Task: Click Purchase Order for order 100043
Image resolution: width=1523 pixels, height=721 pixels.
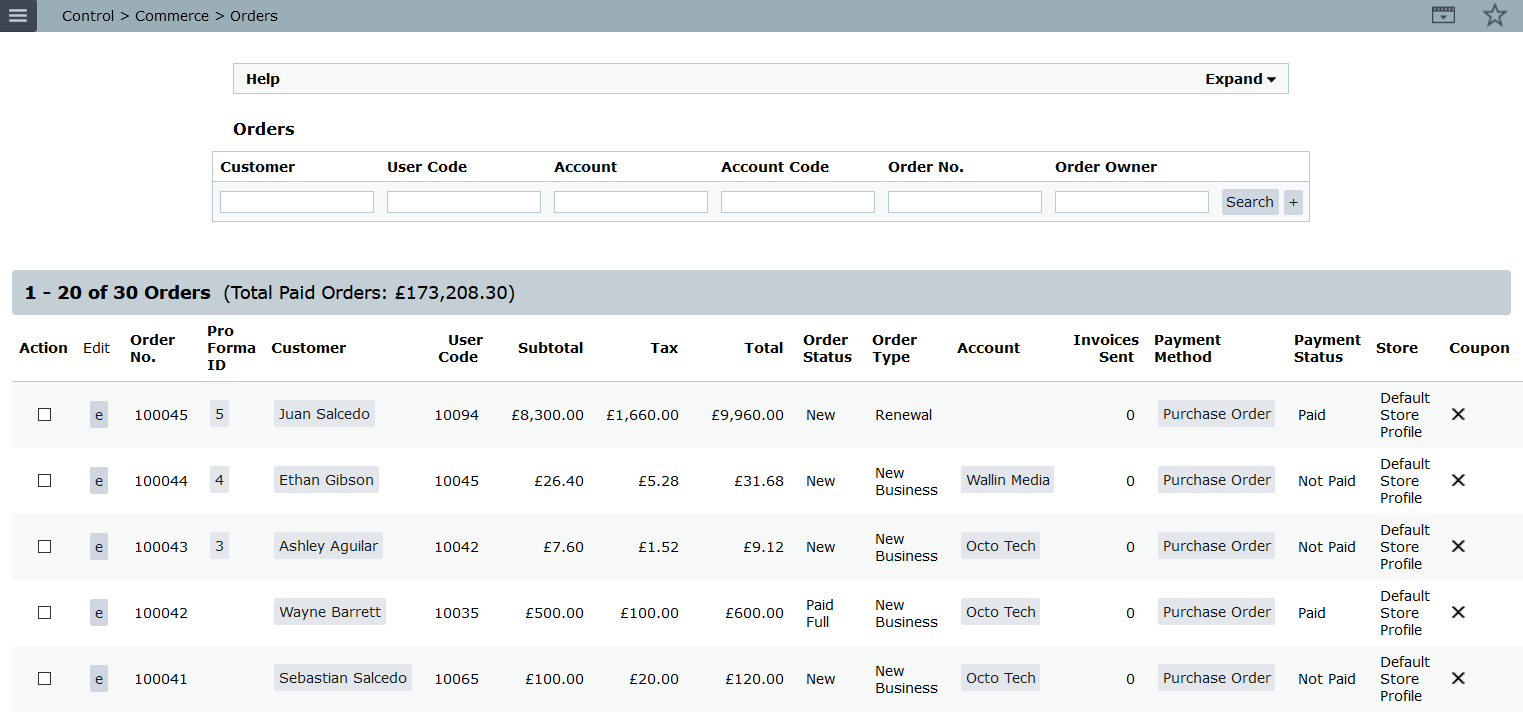Action: coord(1216,546)
